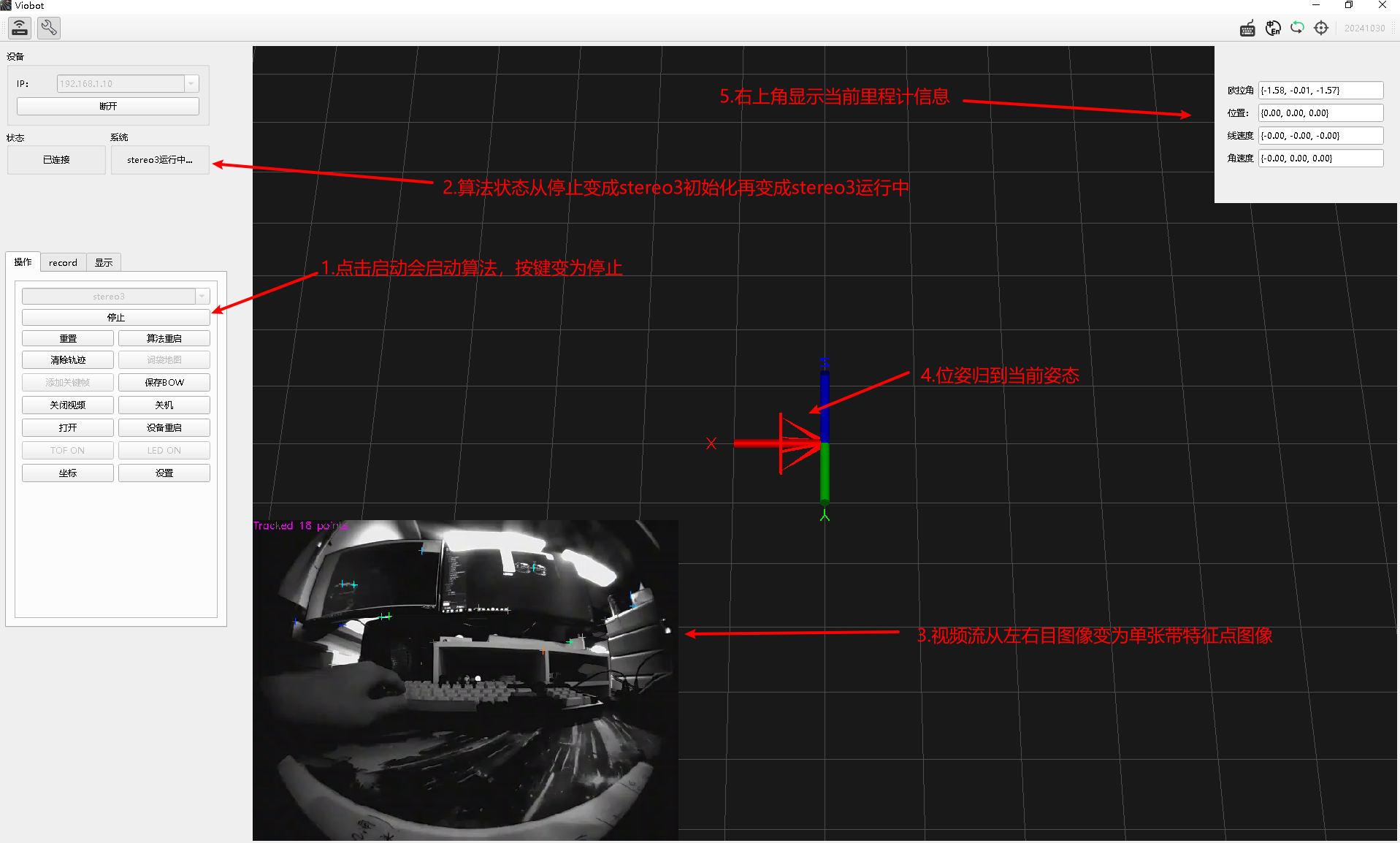Image resolution: width=1400 pixels, height=843 pixels.
Task: Click the 停止 stop button
Action: pos(116,317)
